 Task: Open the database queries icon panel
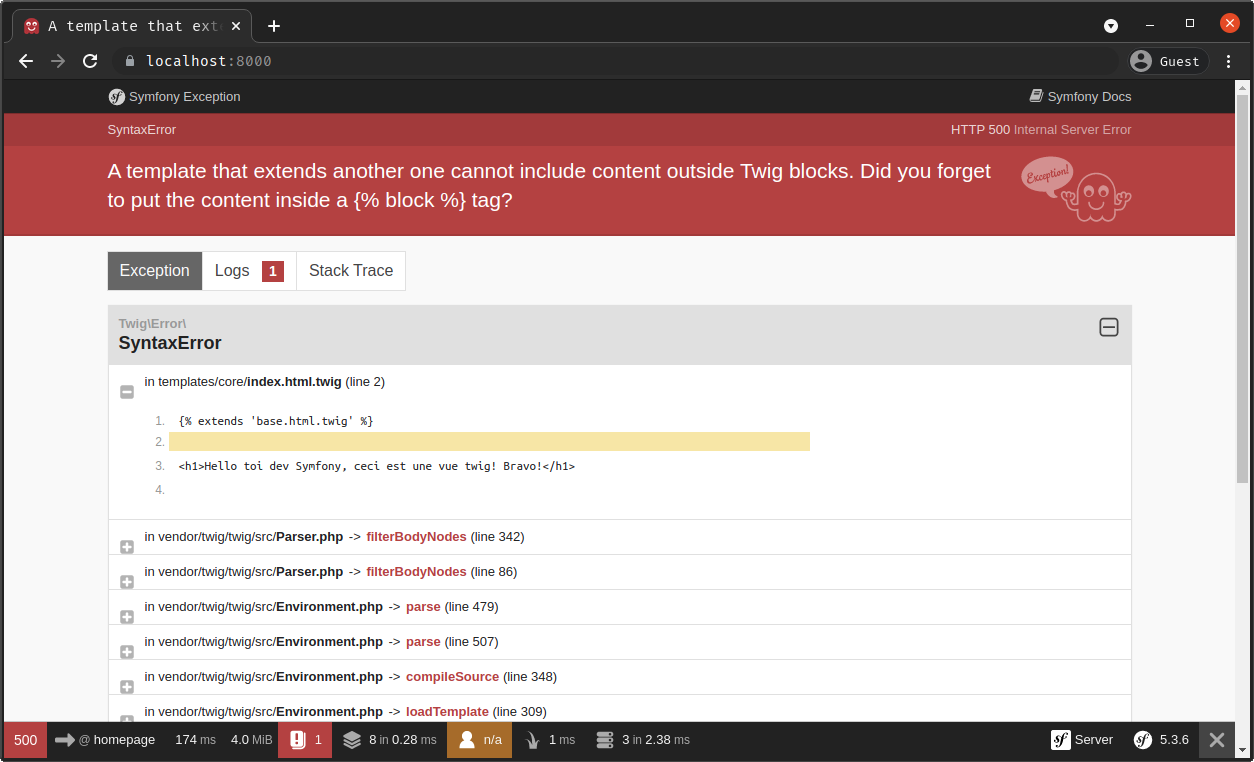tap(604, 740)
